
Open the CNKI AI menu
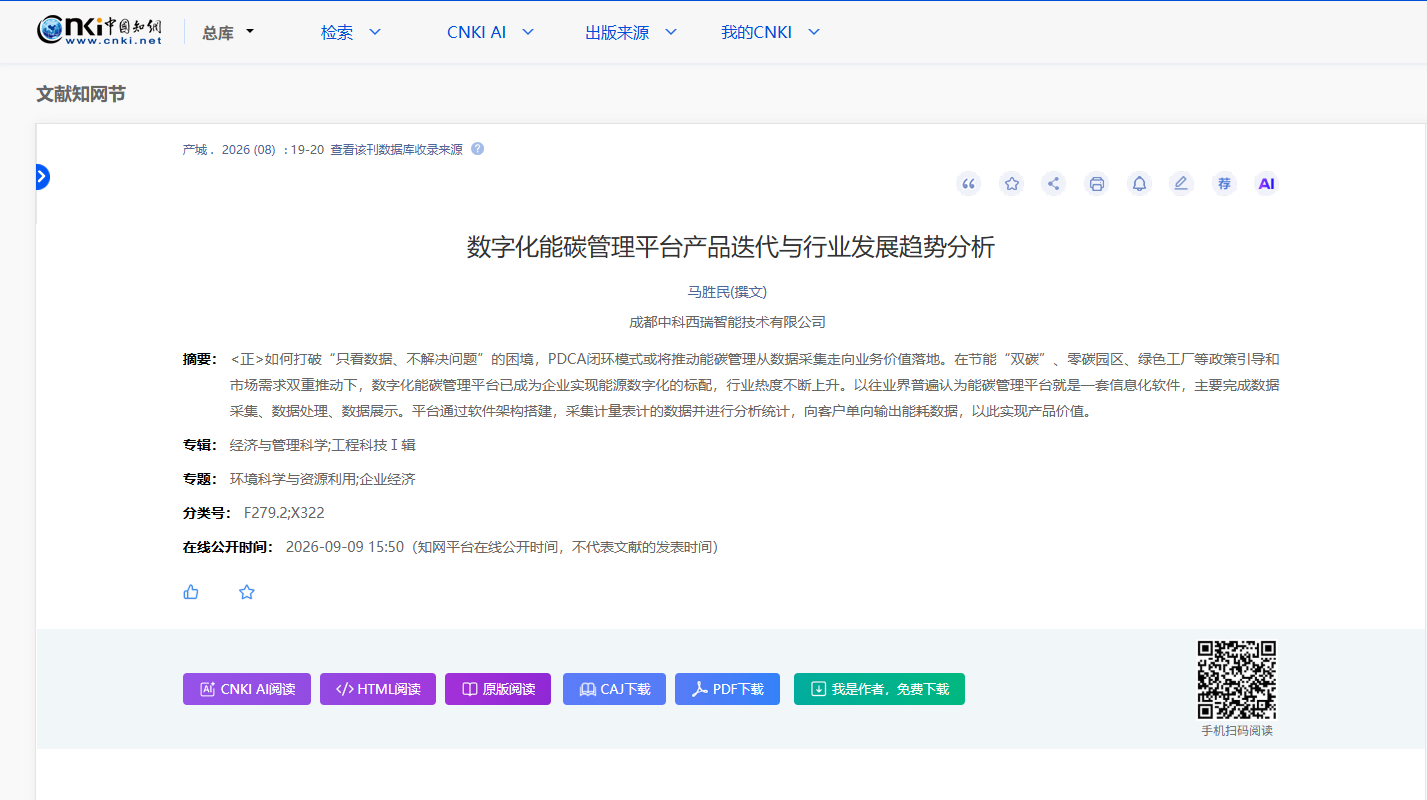(x=491, y=32)
